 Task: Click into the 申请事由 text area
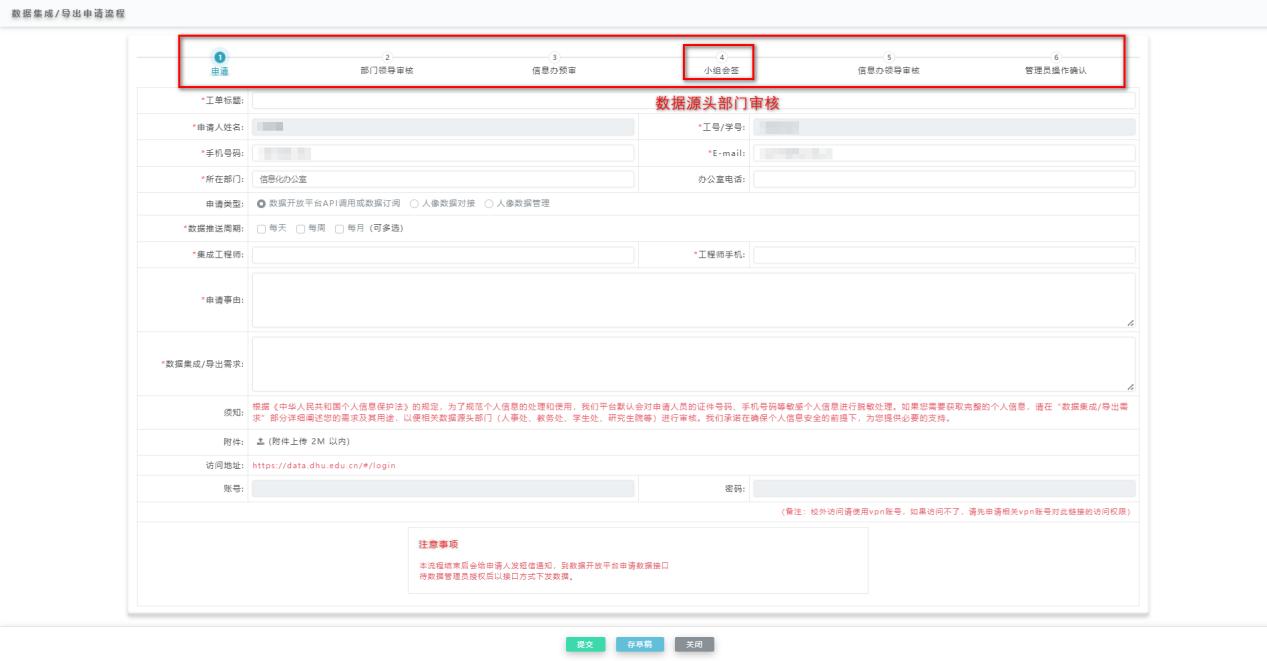(x=693, y=300)
